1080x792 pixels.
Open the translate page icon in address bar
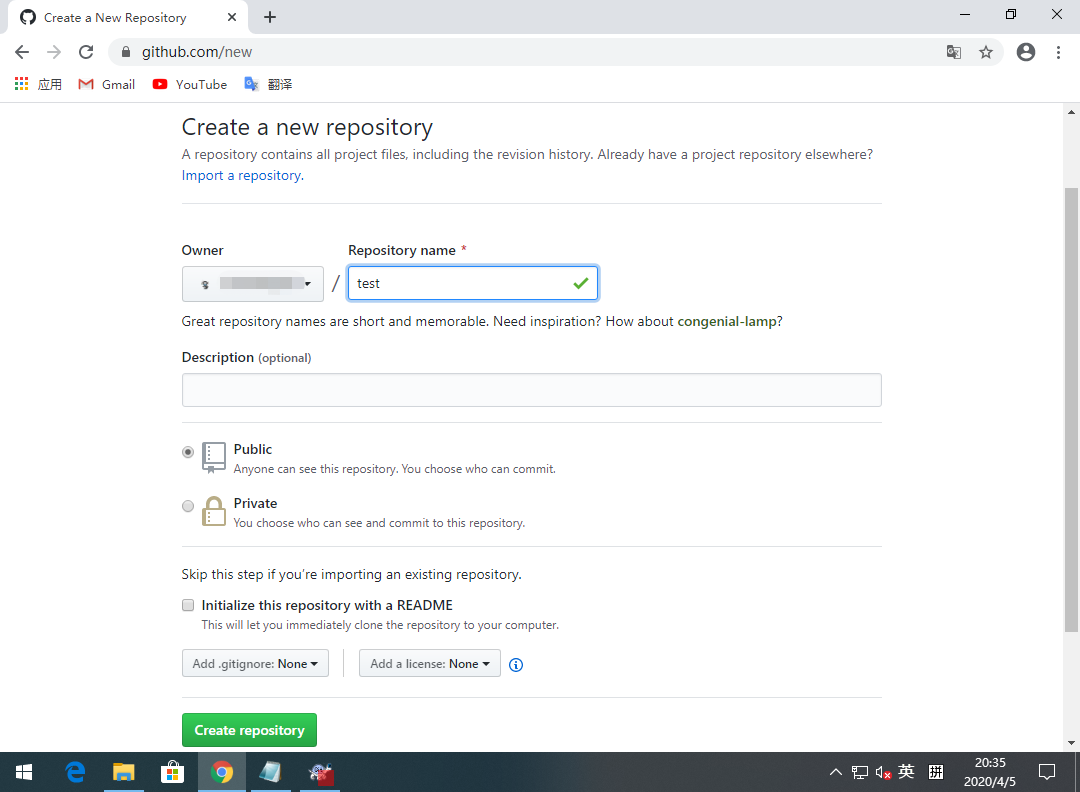(953, 52)
